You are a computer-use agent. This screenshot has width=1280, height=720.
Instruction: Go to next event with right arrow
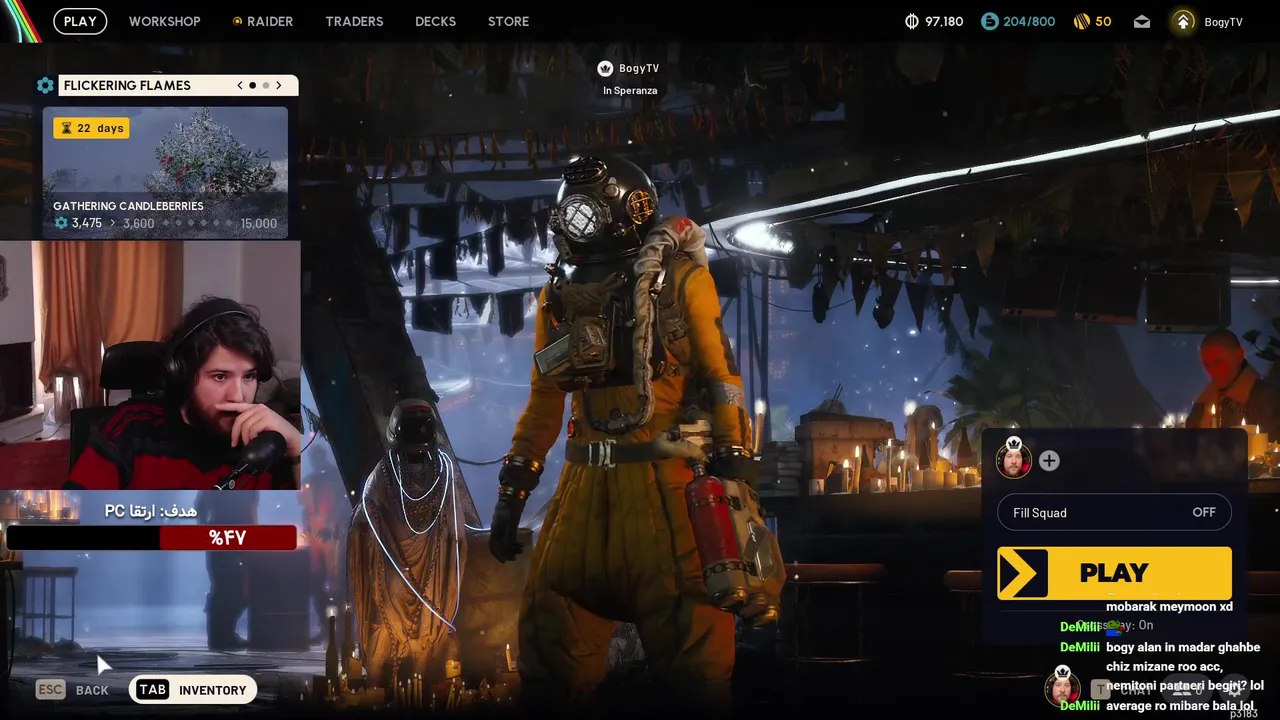[x=279, y=85]
